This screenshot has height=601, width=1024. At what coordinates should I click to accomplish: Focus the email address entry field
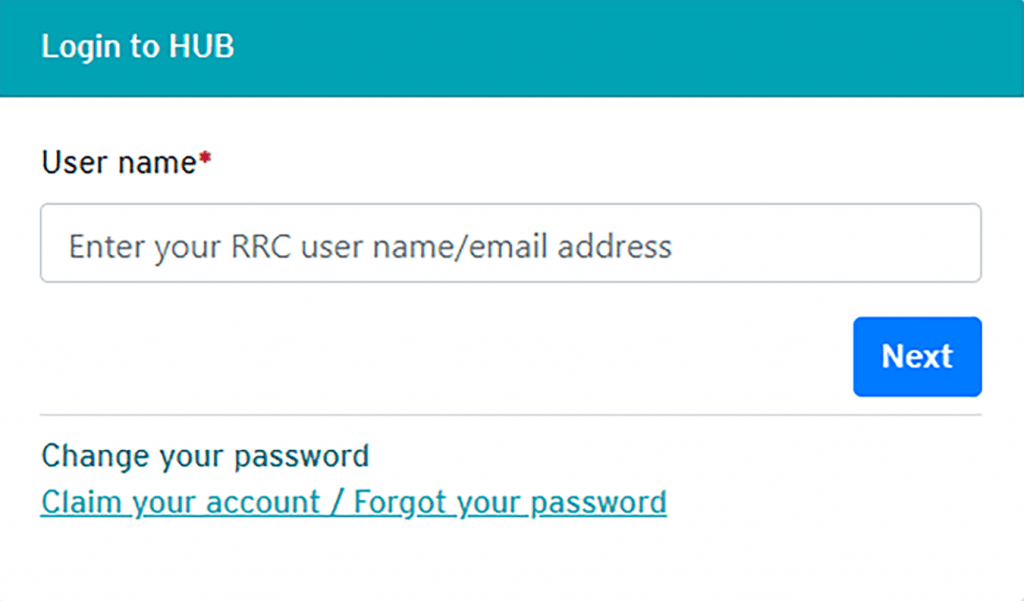tap(511, 243)
